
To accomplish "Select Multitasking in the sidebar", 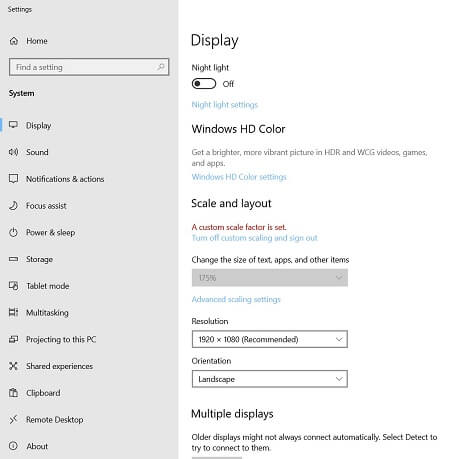I will click(x=47, y=313).
